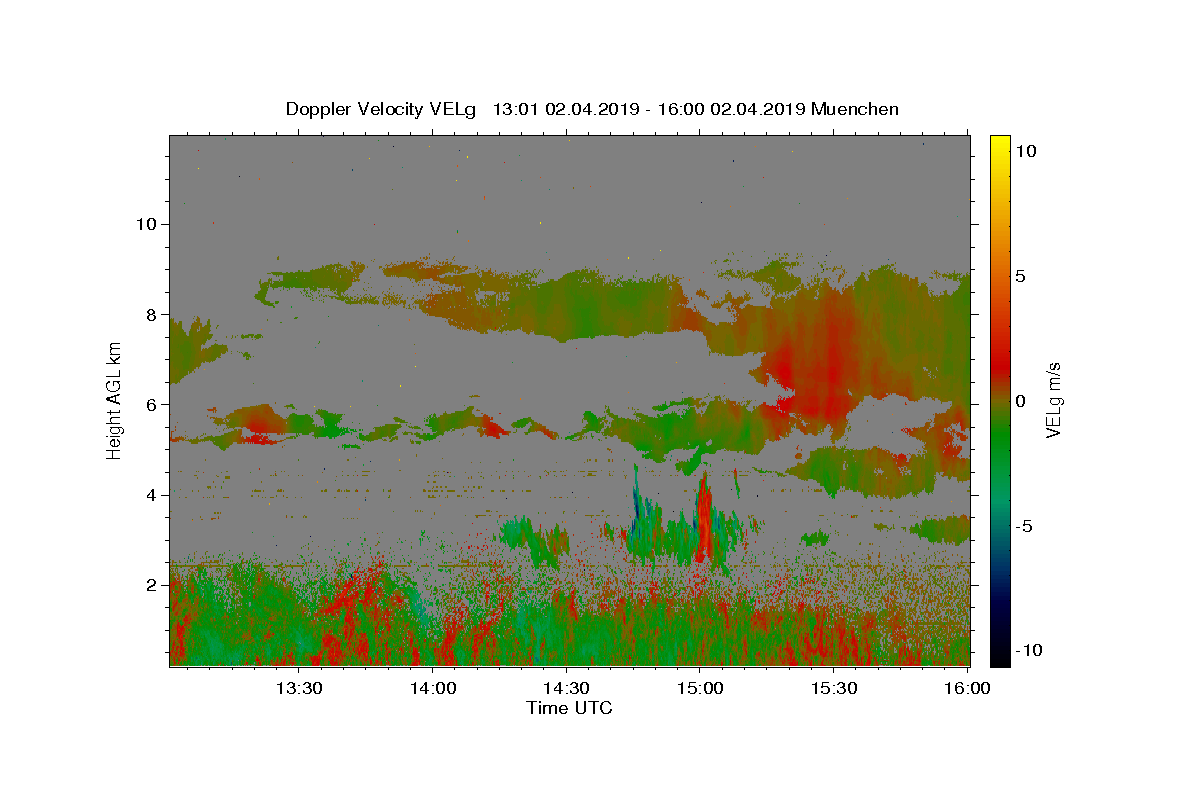Click the yellow top of the colorbar
Screen dimensions: 1200x800
click(1000, 143)
